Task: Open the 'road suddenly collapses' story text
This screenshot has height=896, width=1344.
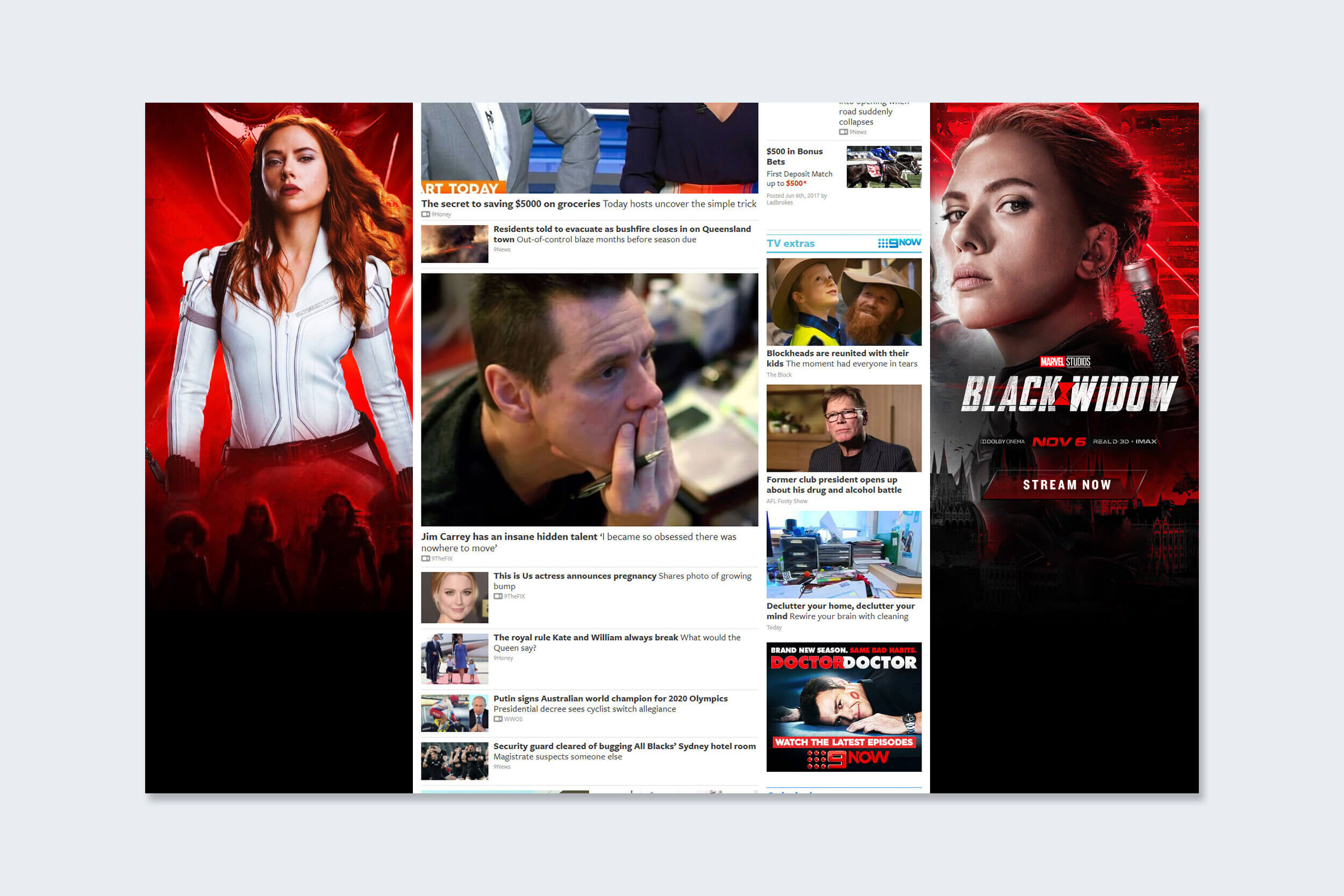Action: (x=865, y=117)
